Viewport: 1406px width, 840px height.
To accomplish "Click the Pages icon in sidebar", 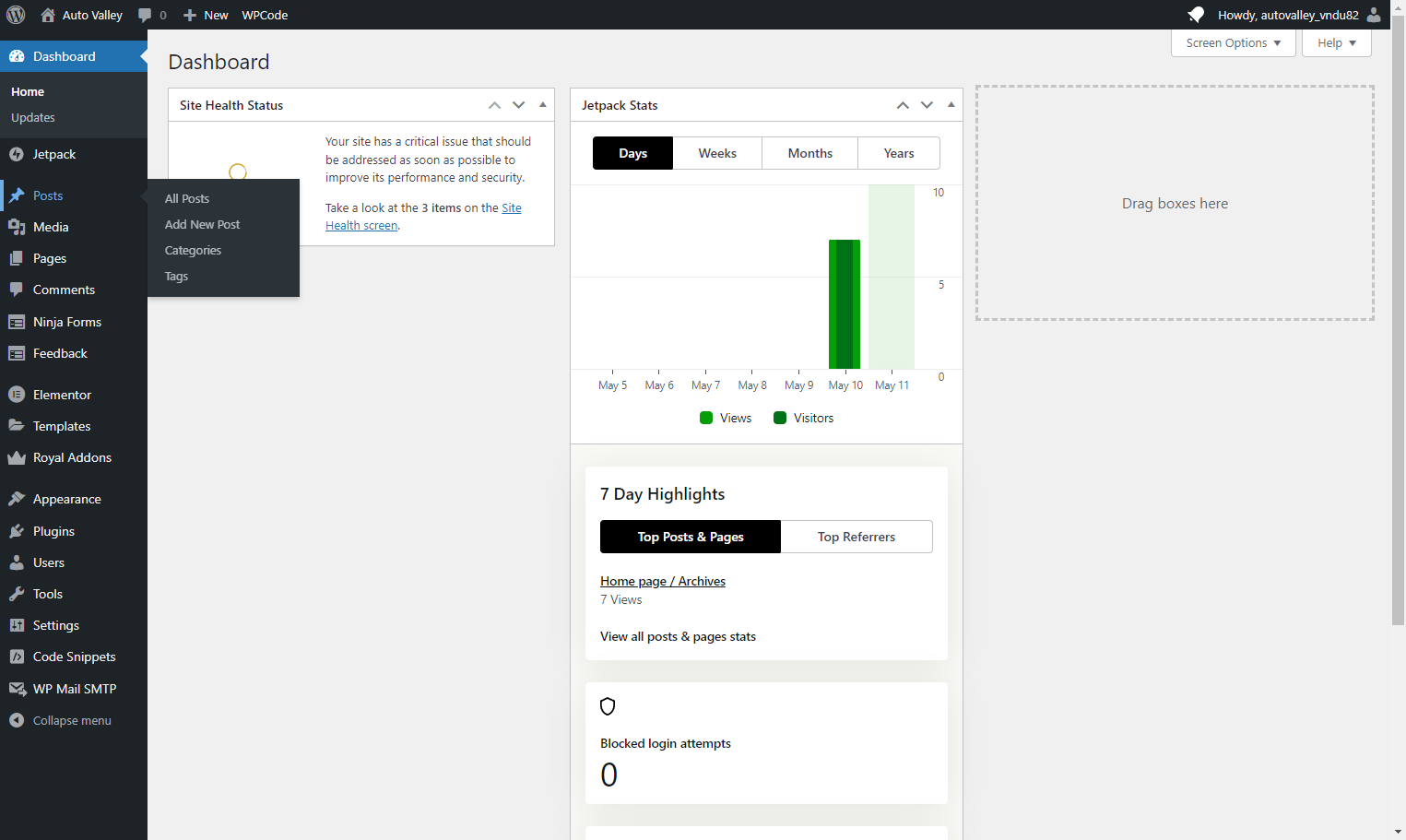I will 17,258.
